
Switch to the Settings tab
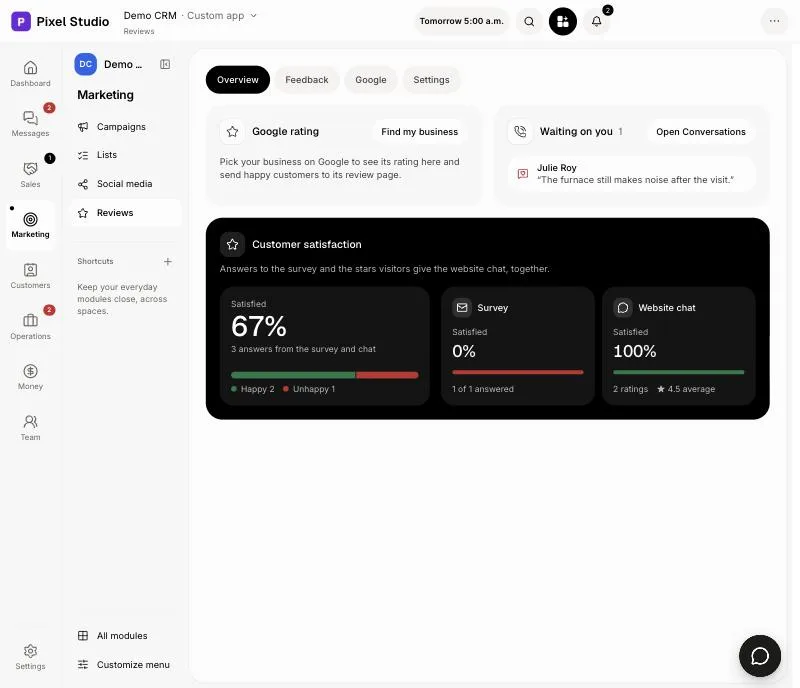(431, 80)
